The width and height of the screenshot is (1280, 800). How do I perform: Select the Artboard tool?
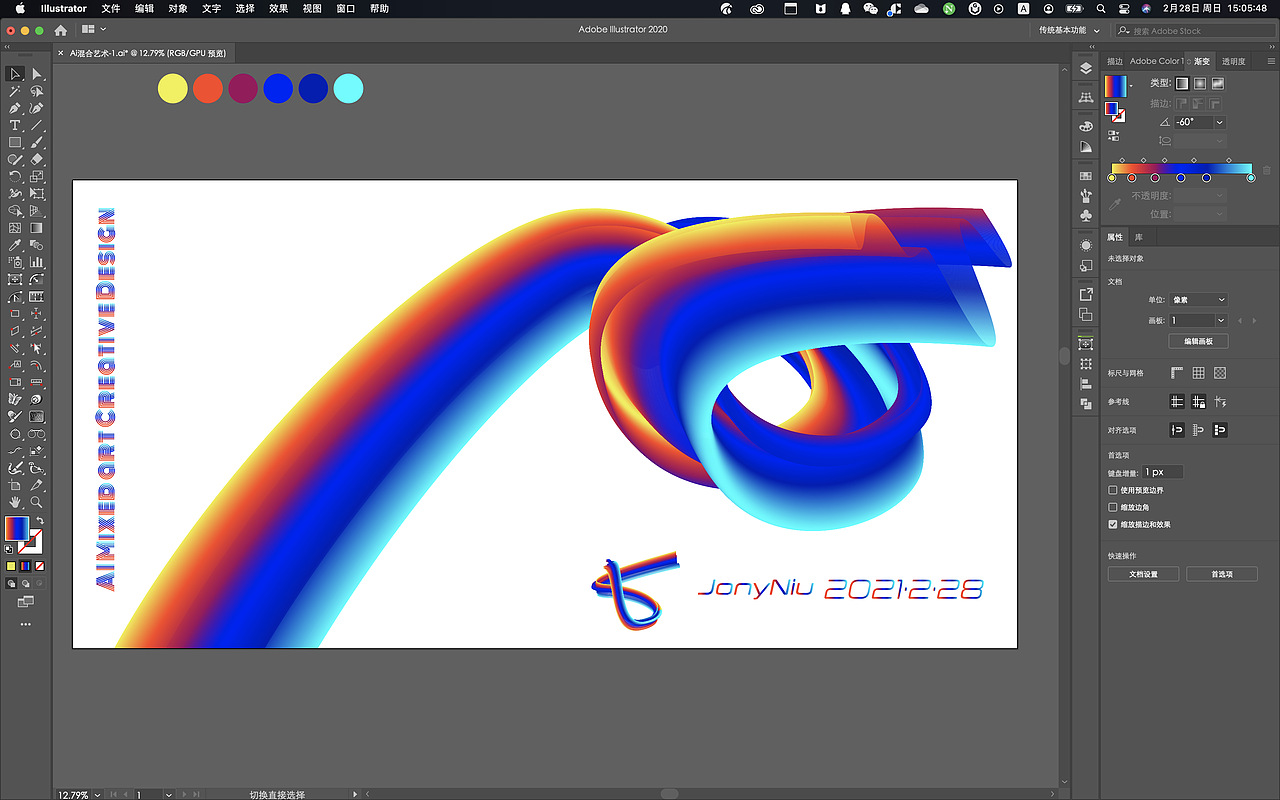click(15, 485)
